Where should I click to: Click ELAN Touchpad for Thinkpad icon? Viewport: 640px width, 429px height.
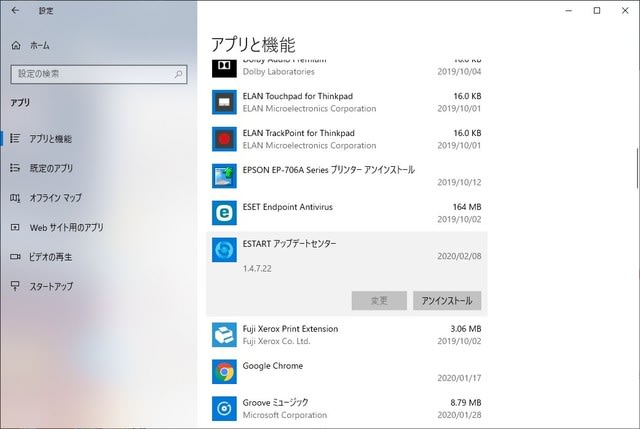[224, 102]
